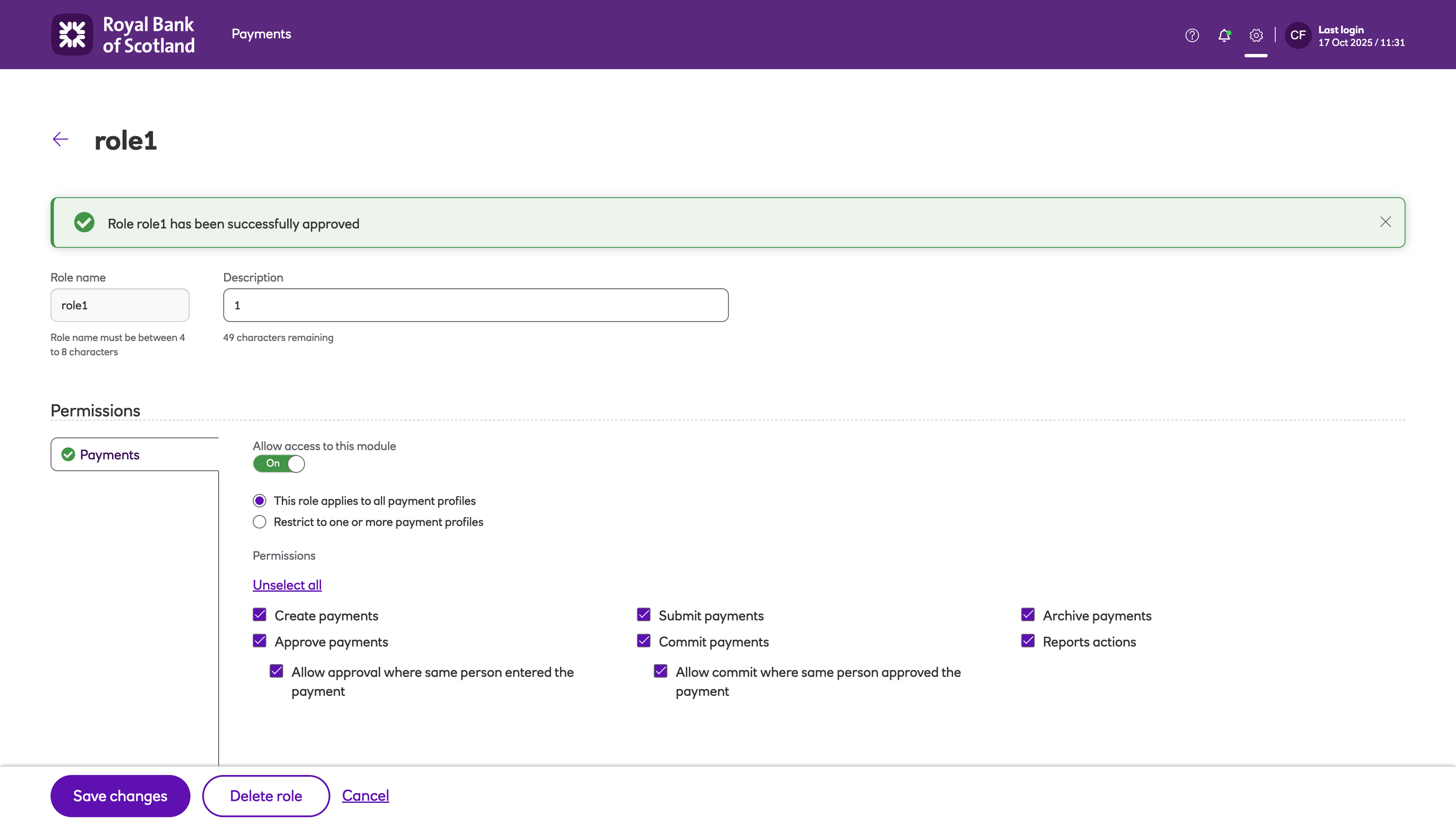Click the CF user avatar
Screen dimensions: 1456x826
coord(1298,35)
